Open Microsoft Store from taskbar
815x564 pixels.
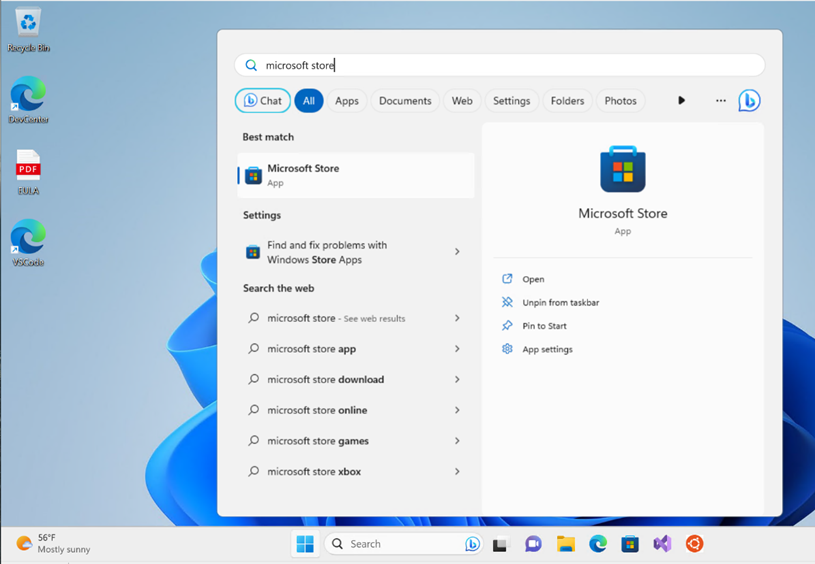coord(630,544)
